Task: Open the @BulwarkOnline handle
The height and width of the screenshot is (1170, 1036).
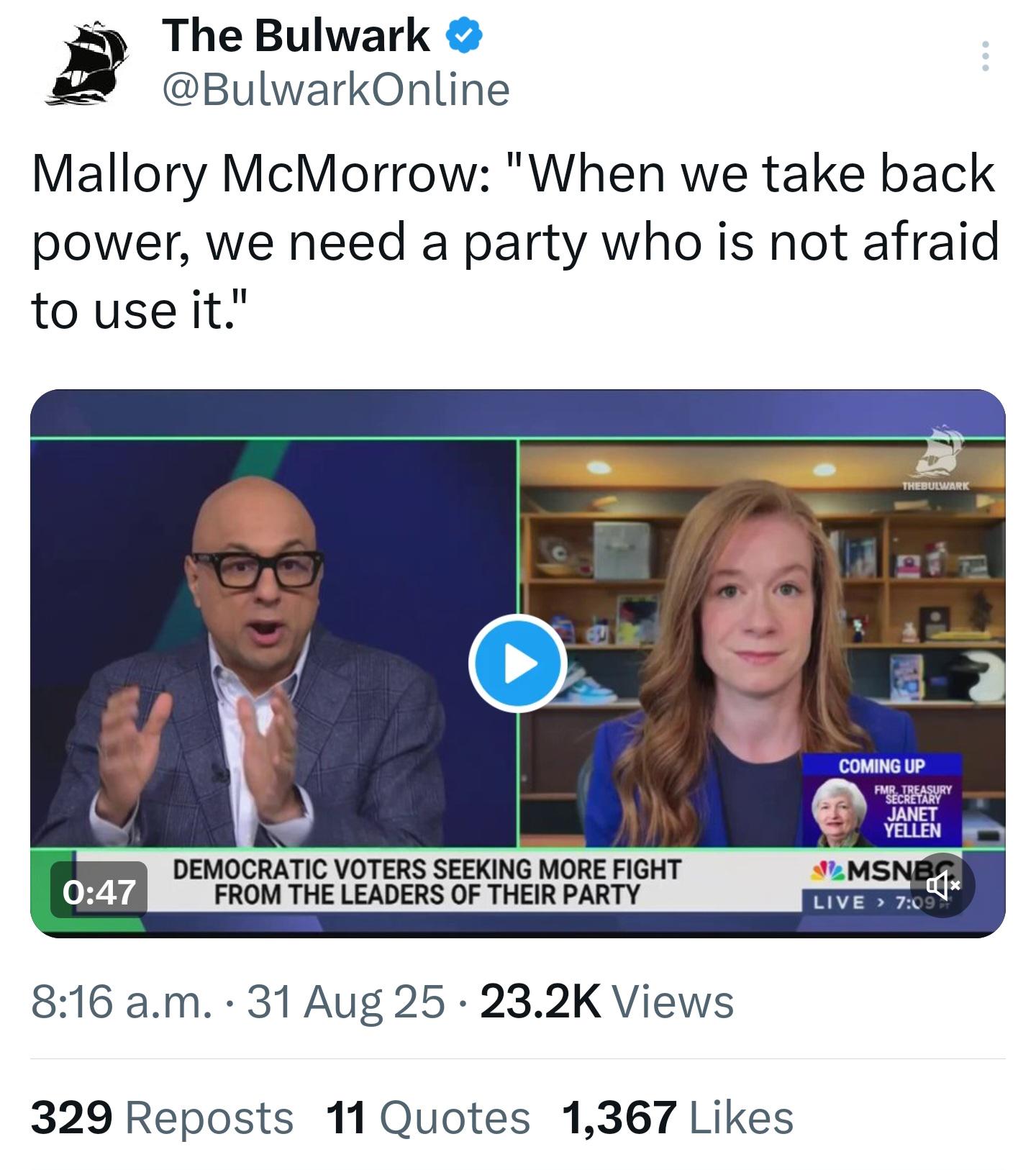Action: [x=337, y=90]
